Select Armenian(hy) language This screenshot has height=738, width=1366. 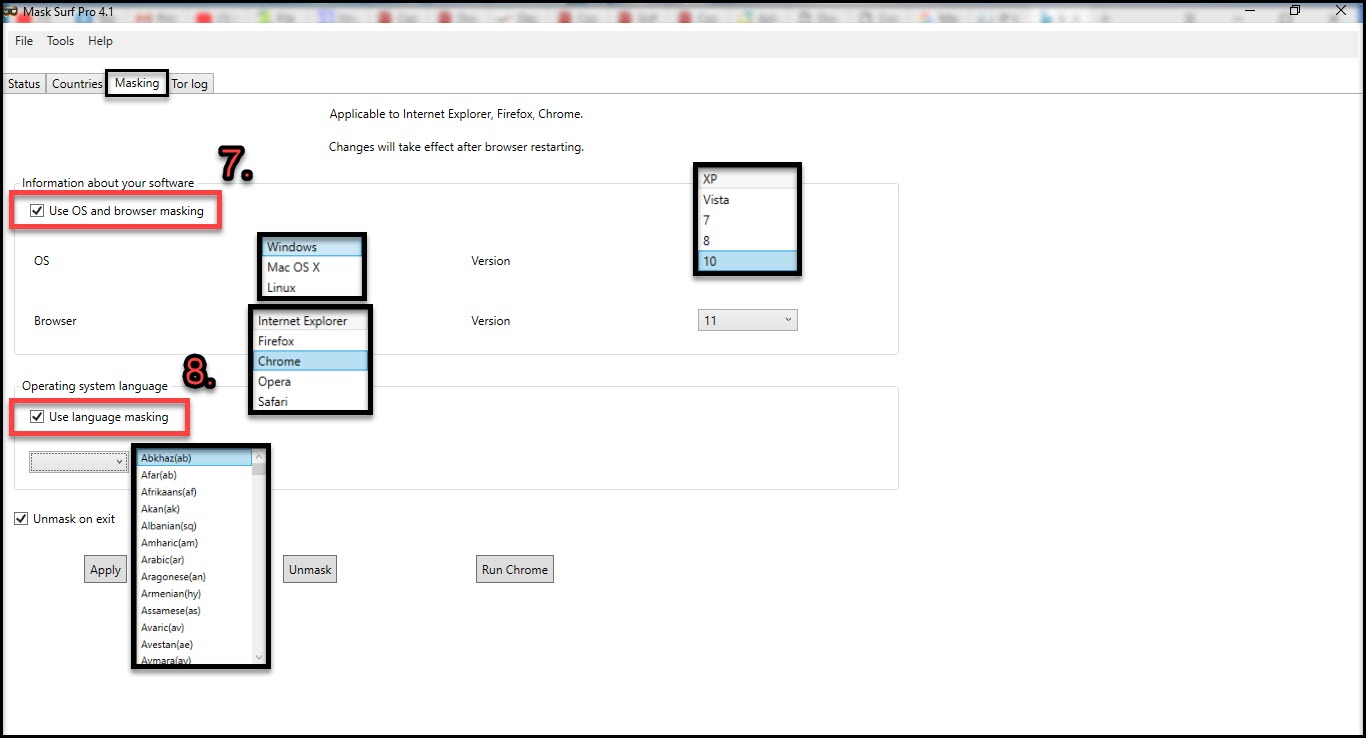[x=194, y=594]
